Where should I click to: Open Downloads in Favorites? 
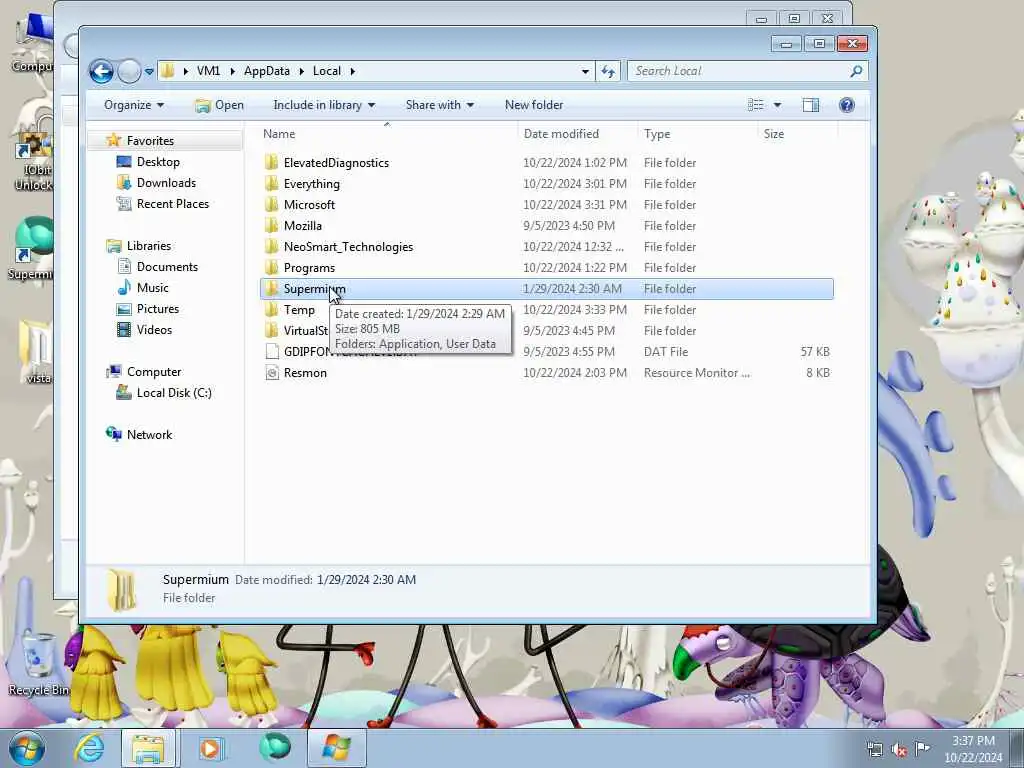[x=166, y=182]
